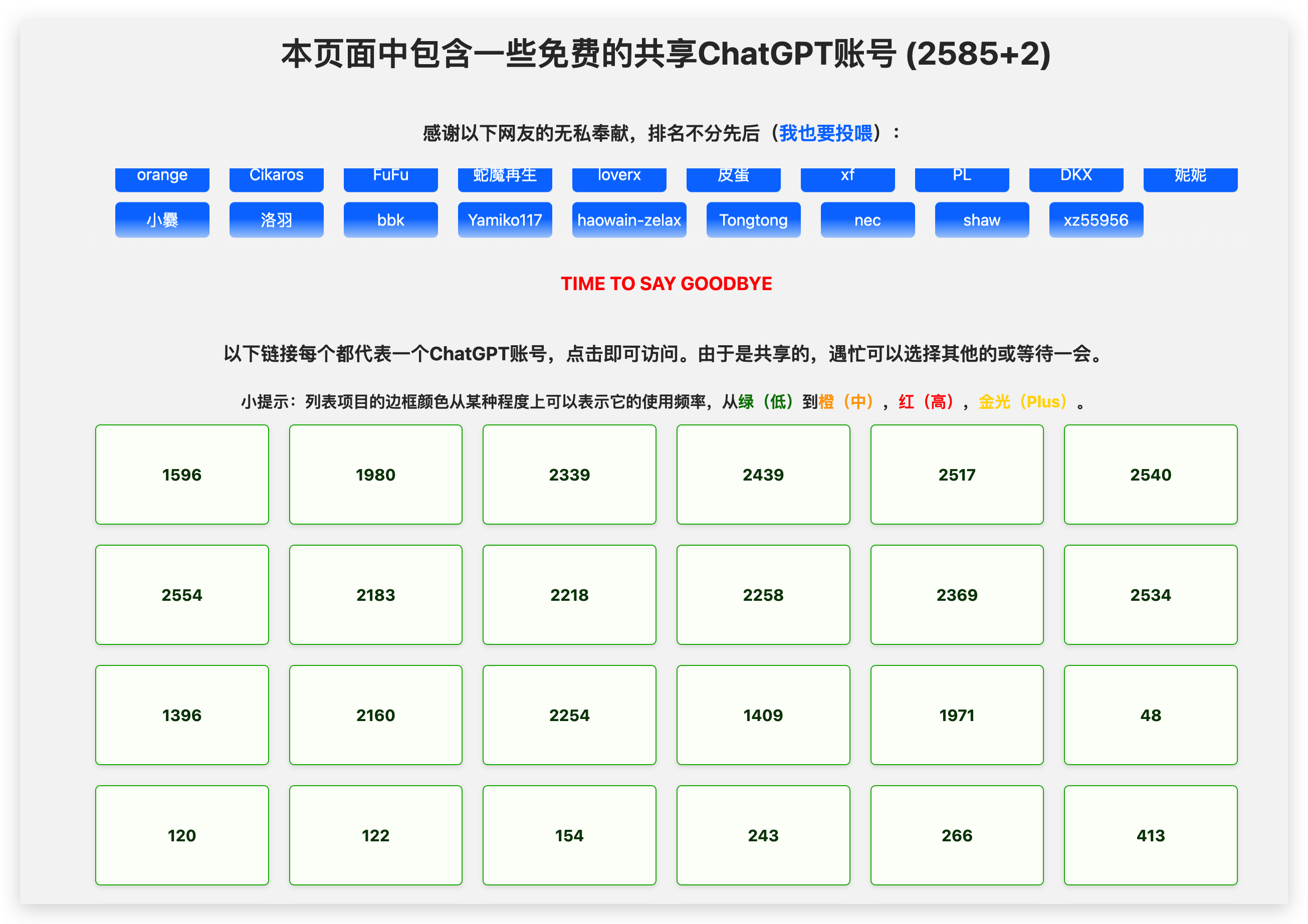This screenshot has width=1308, height=924.
Task: Open shared account 2534
Action: (1150, 595)
